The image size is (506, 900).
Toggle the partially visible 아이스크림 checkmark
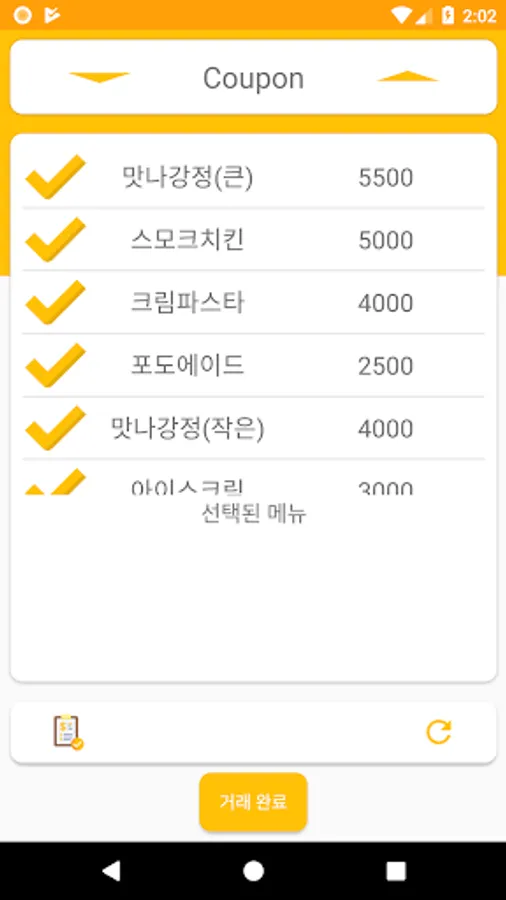pos(56,482)
